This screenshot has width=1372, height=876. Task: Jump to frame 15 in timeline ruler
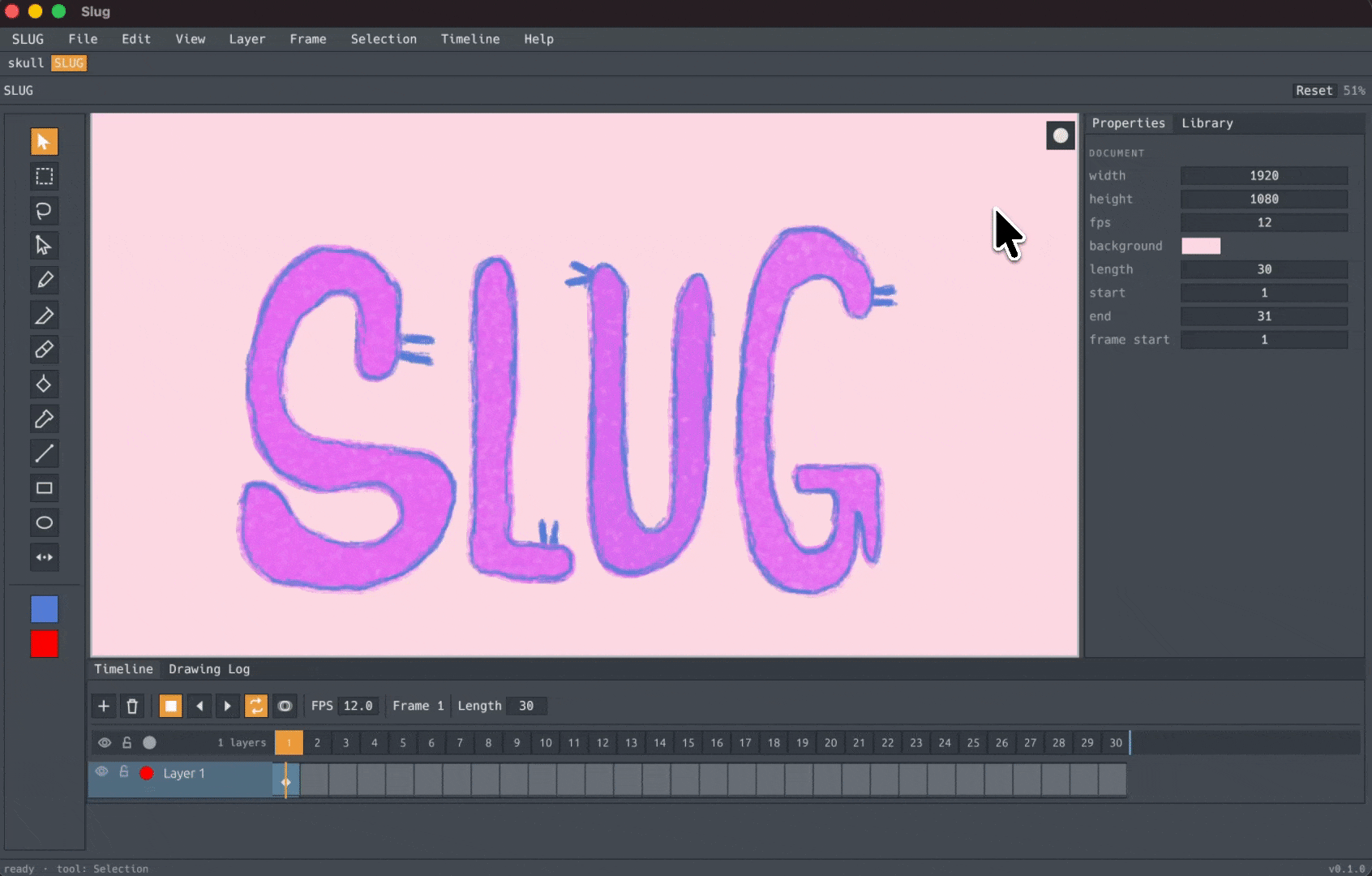tap(688, 743)
